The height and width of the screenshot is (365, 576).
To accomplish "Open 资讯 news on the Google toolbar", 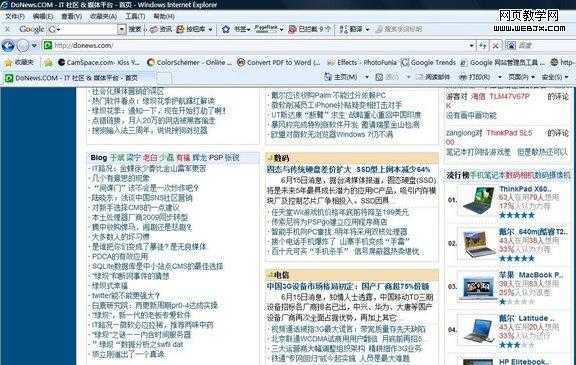I will point(161,29).
